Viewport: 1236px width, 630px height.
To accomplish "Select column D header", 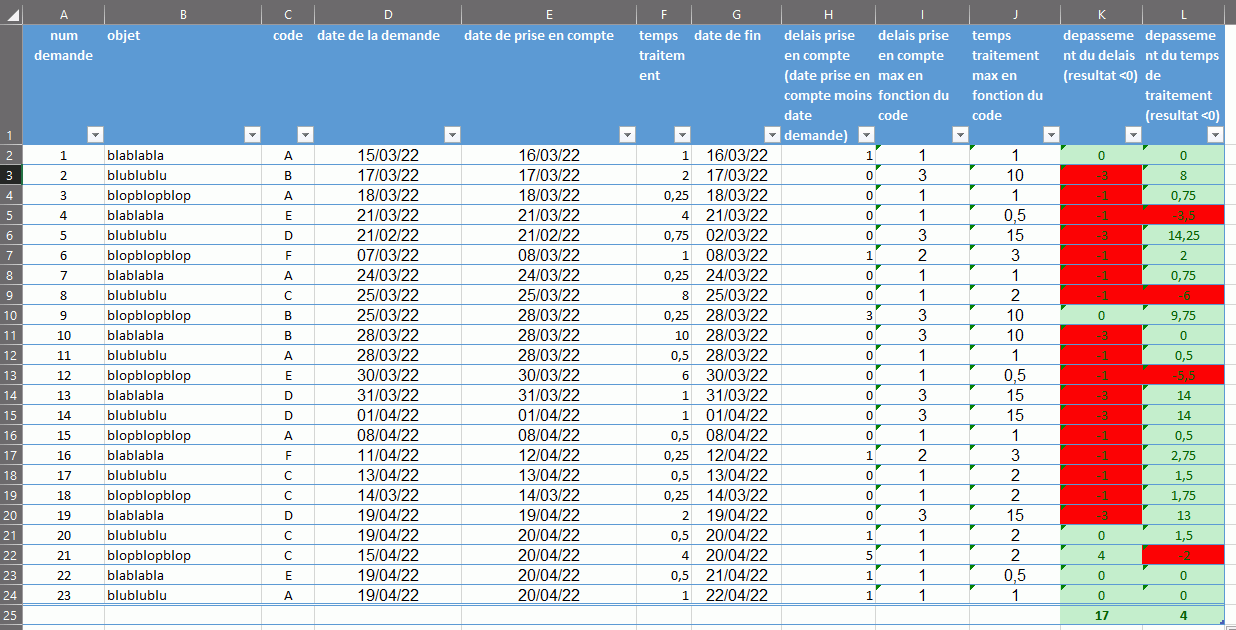I will [x=387, y=14].
